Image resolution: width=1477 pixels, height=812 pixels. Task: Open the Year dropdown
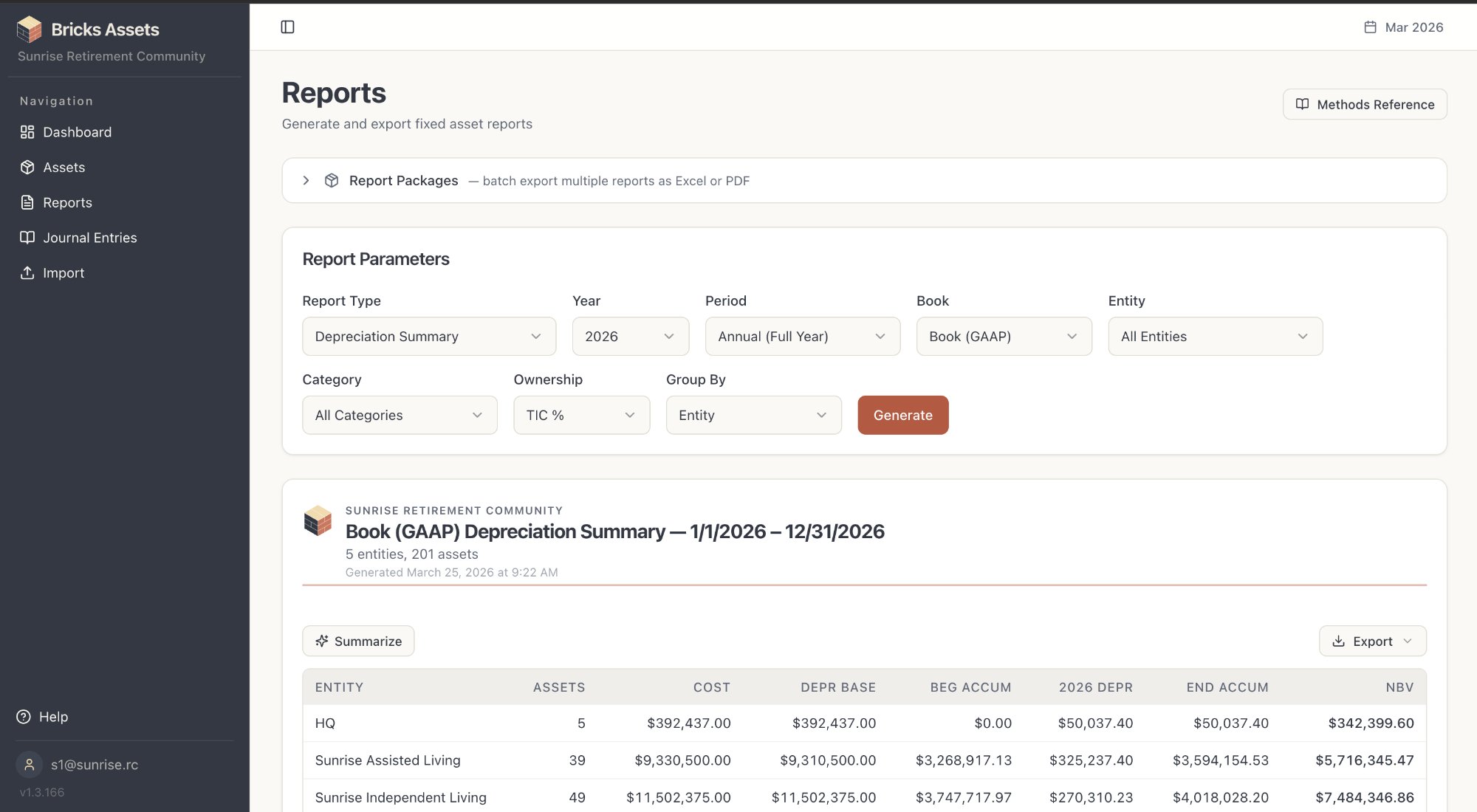(x=630, y=336)
